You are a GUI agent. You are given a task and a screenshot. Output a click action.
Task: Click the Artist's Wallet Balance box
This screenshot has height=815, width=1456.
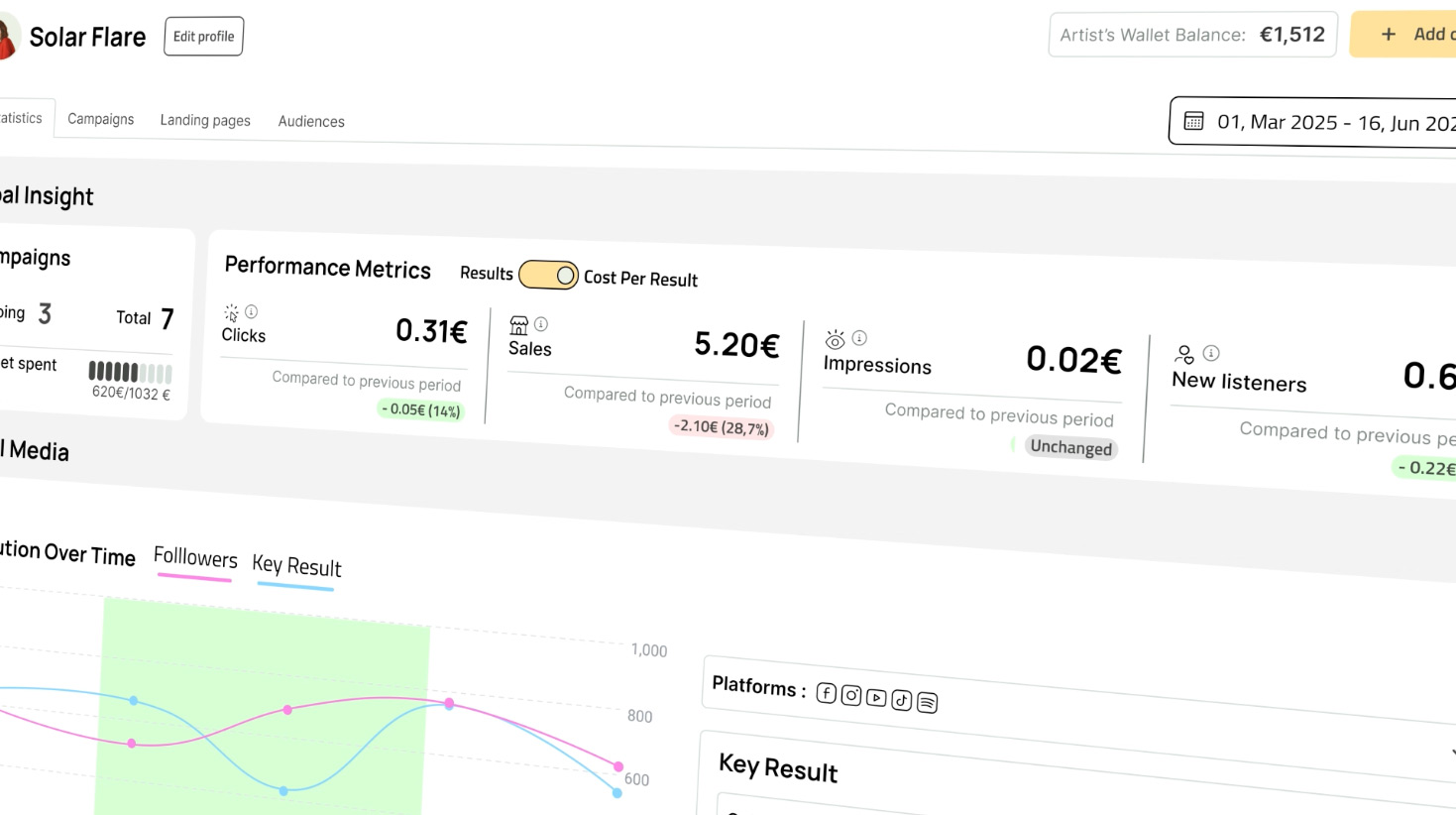pos(1192,35)
